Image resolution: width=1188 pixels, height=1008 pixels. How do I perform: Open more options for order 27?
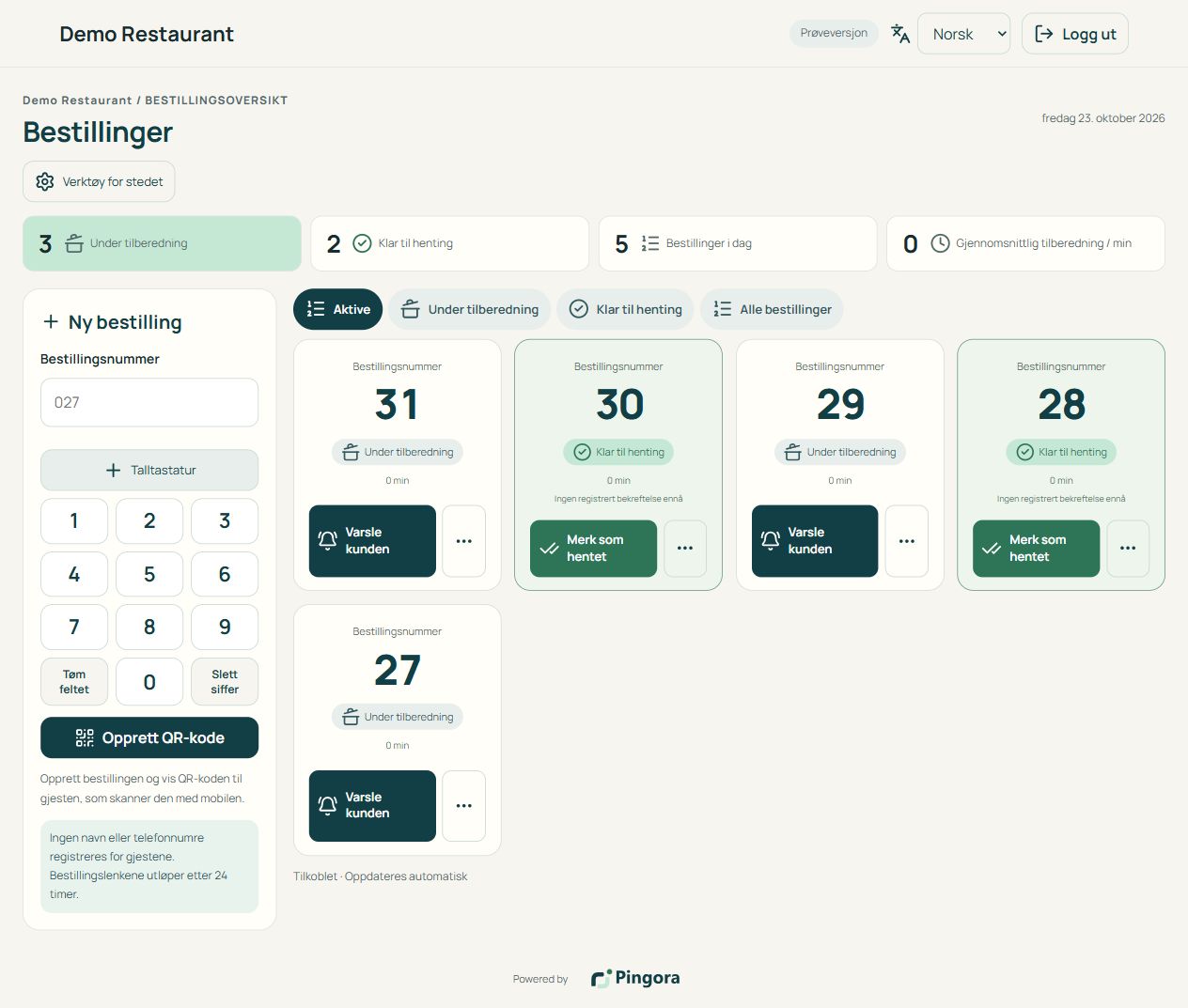(x=464, y=806)
